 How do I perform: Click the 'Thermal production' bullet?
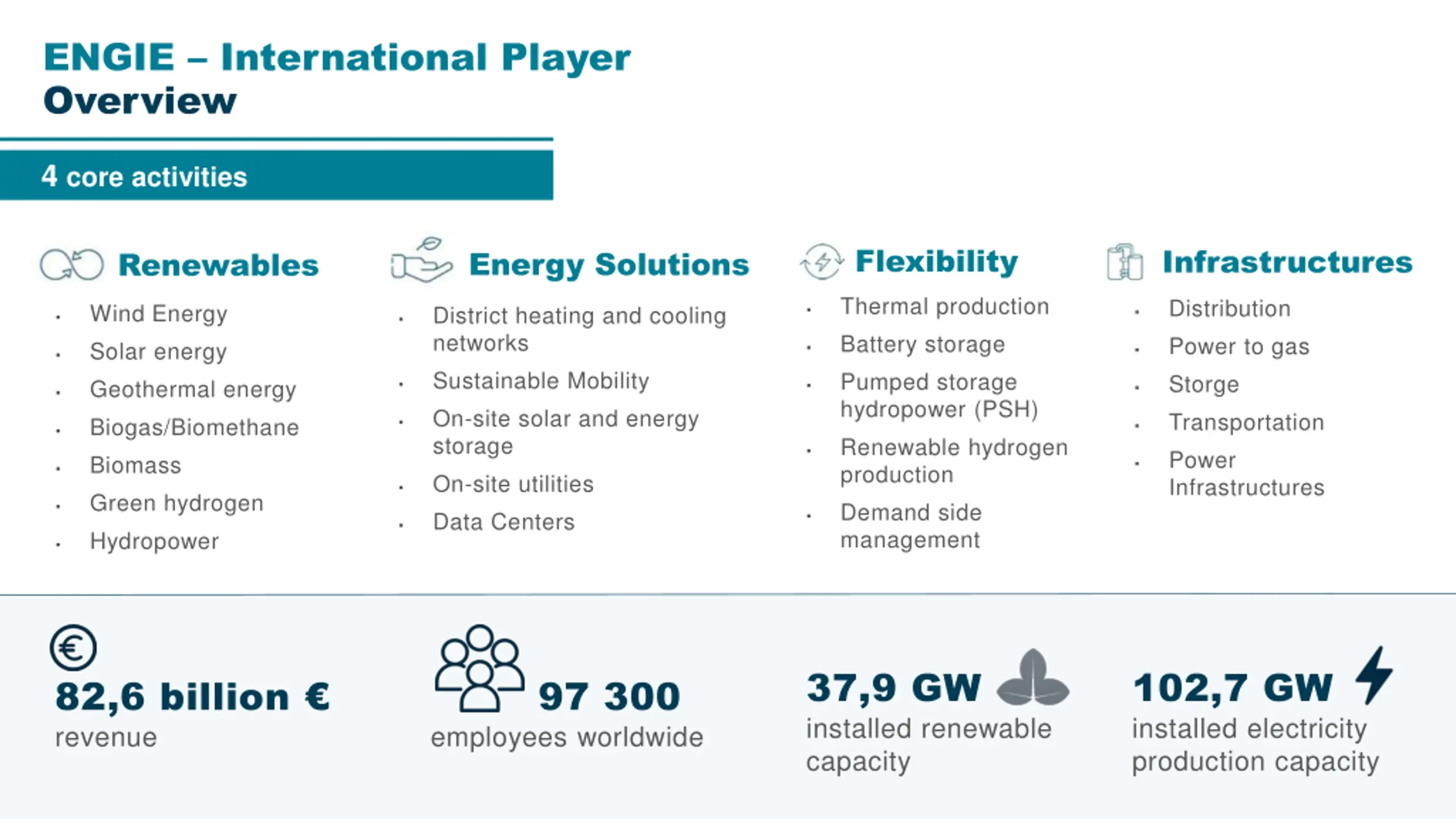coord(945,307)
